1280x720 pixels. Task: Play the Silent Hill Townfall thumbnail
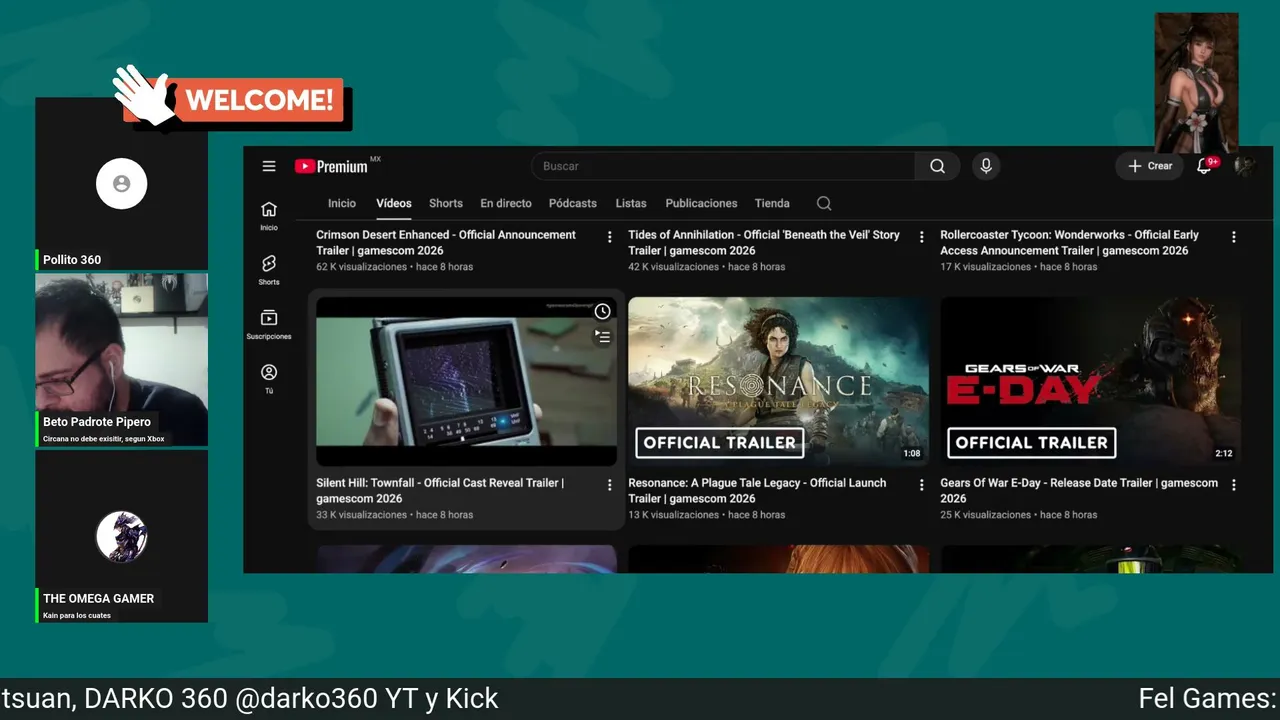[466, 381]
